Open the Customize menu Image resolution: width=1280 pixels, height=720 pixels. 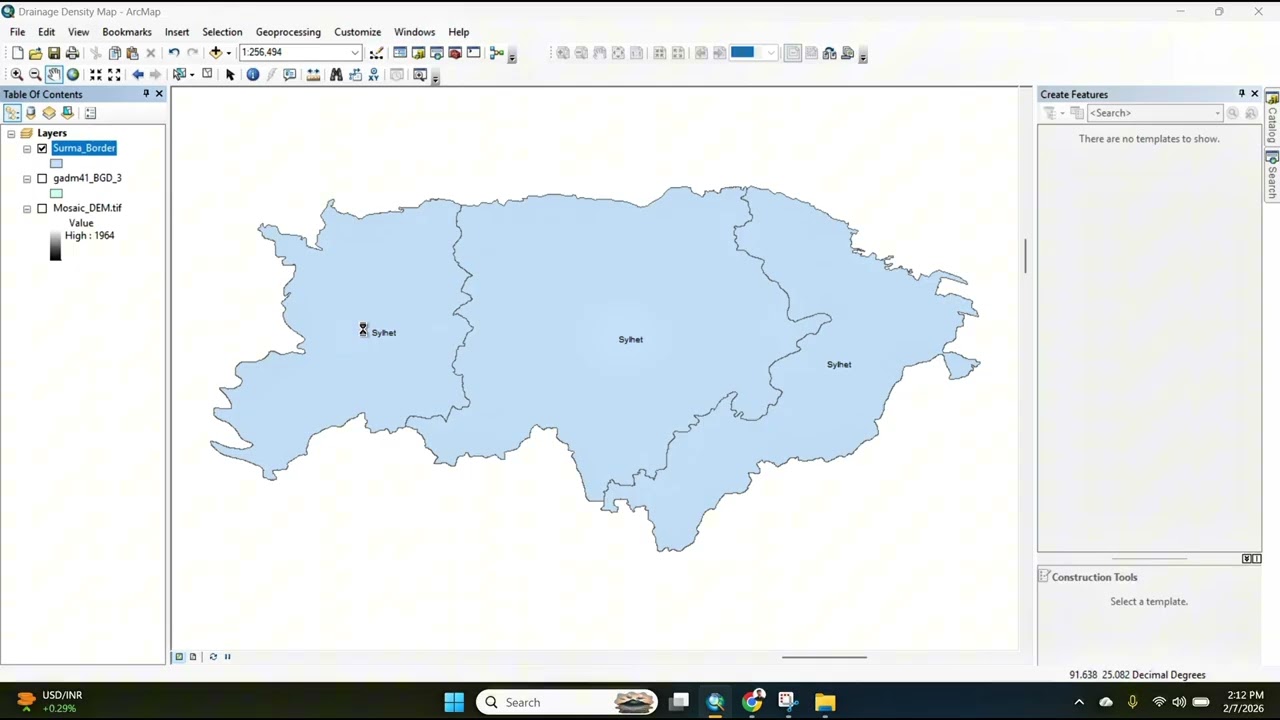357,32
